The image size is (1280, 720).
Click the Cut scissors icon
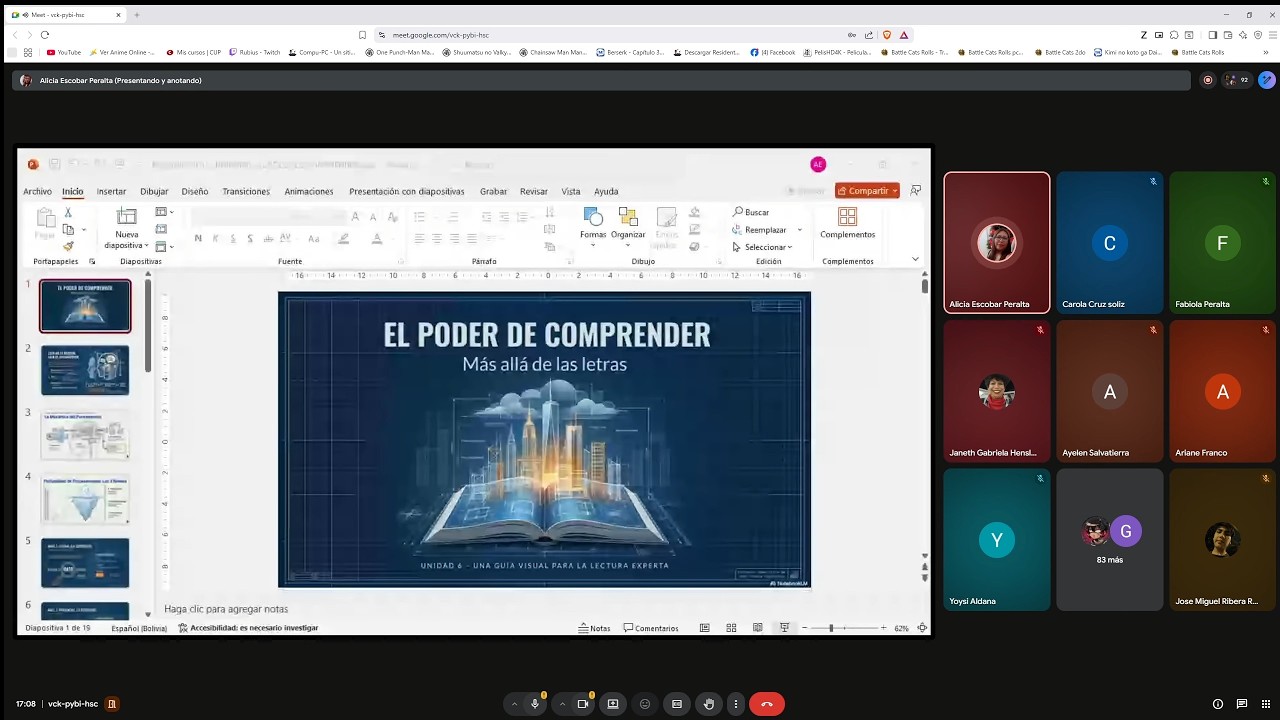coord(68,213)
